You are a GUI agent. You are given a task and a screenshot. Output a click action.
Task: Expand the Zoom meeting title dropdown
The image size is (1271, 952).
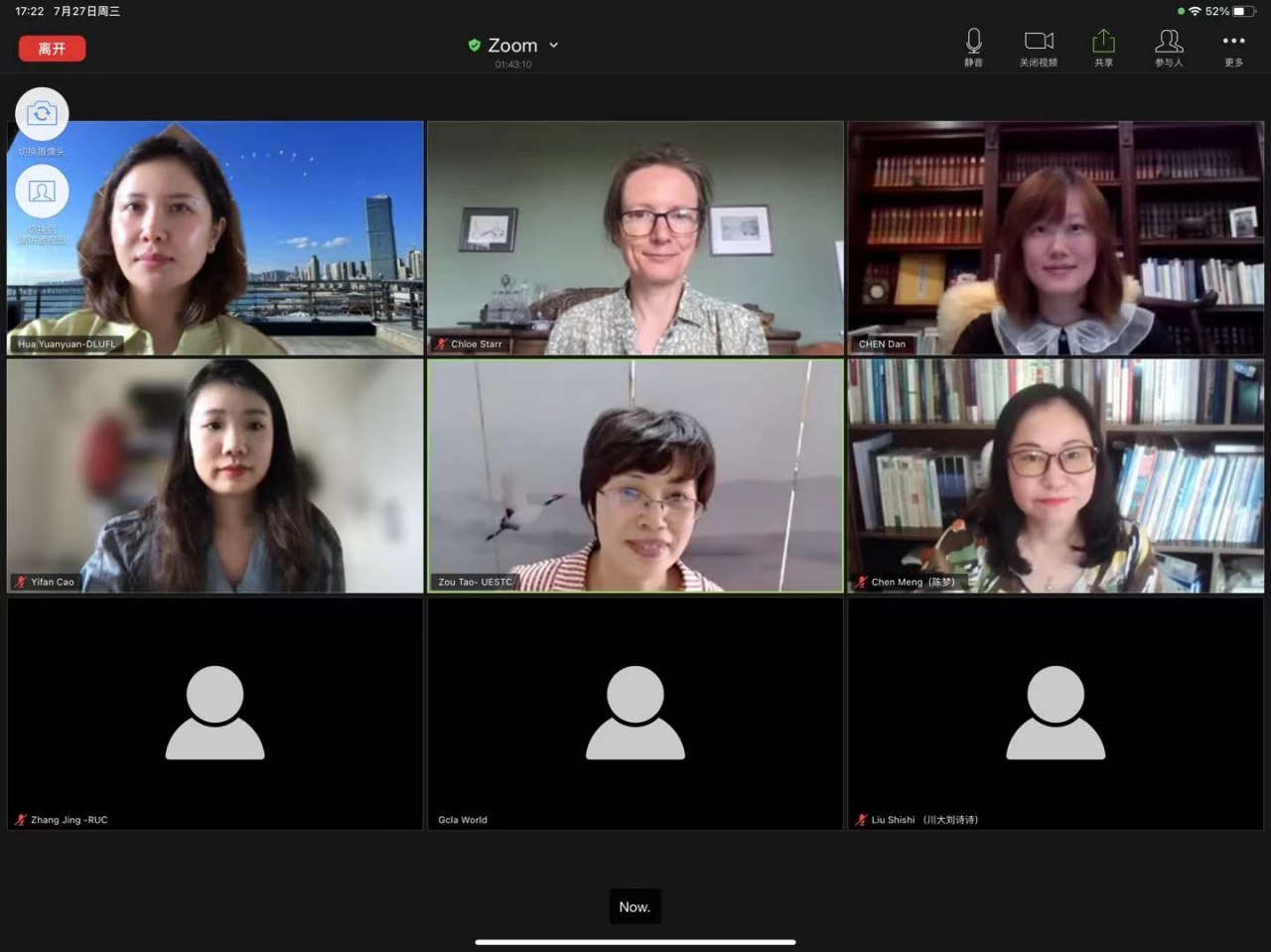click(554, 46)
